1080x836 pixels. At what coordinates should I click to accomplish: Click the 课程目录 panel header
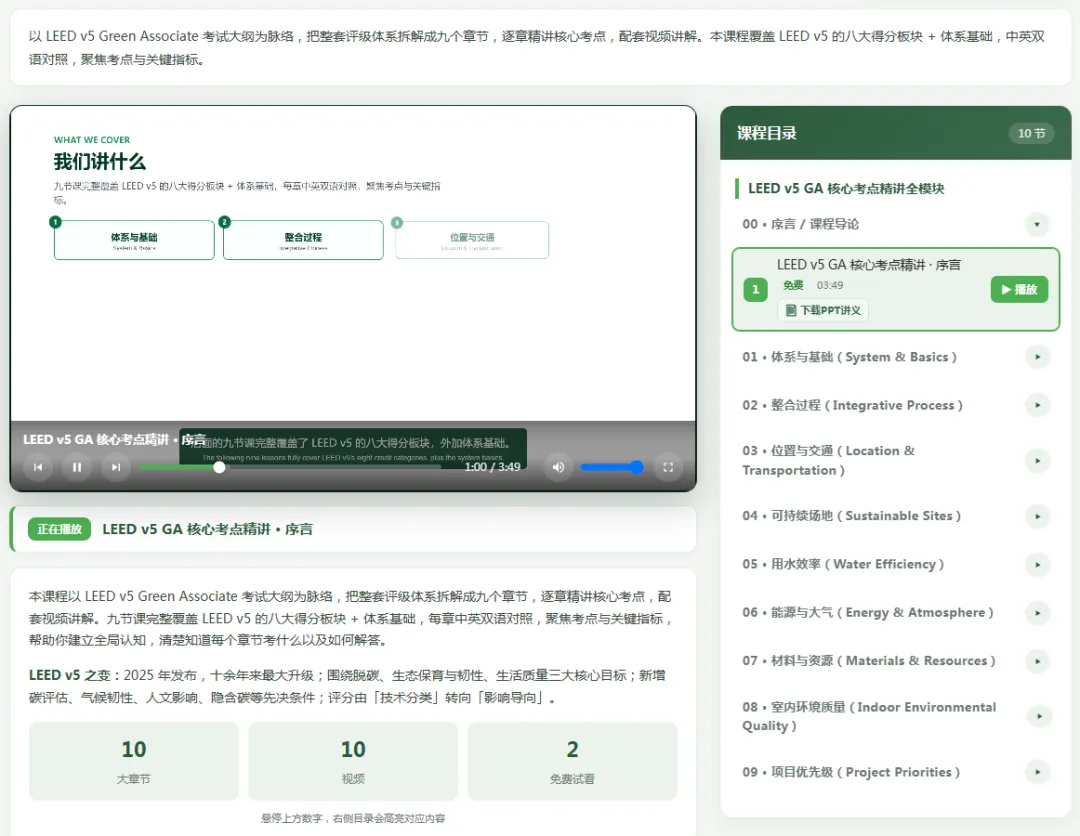tap(895, 133)
